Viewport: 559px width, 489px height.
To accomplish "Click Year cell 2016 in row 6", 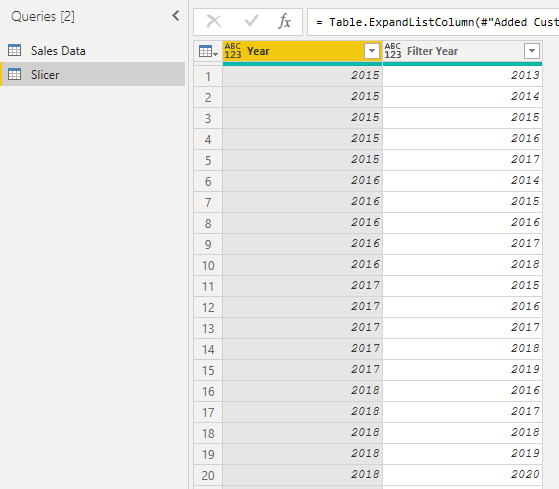I will [302, 181].
